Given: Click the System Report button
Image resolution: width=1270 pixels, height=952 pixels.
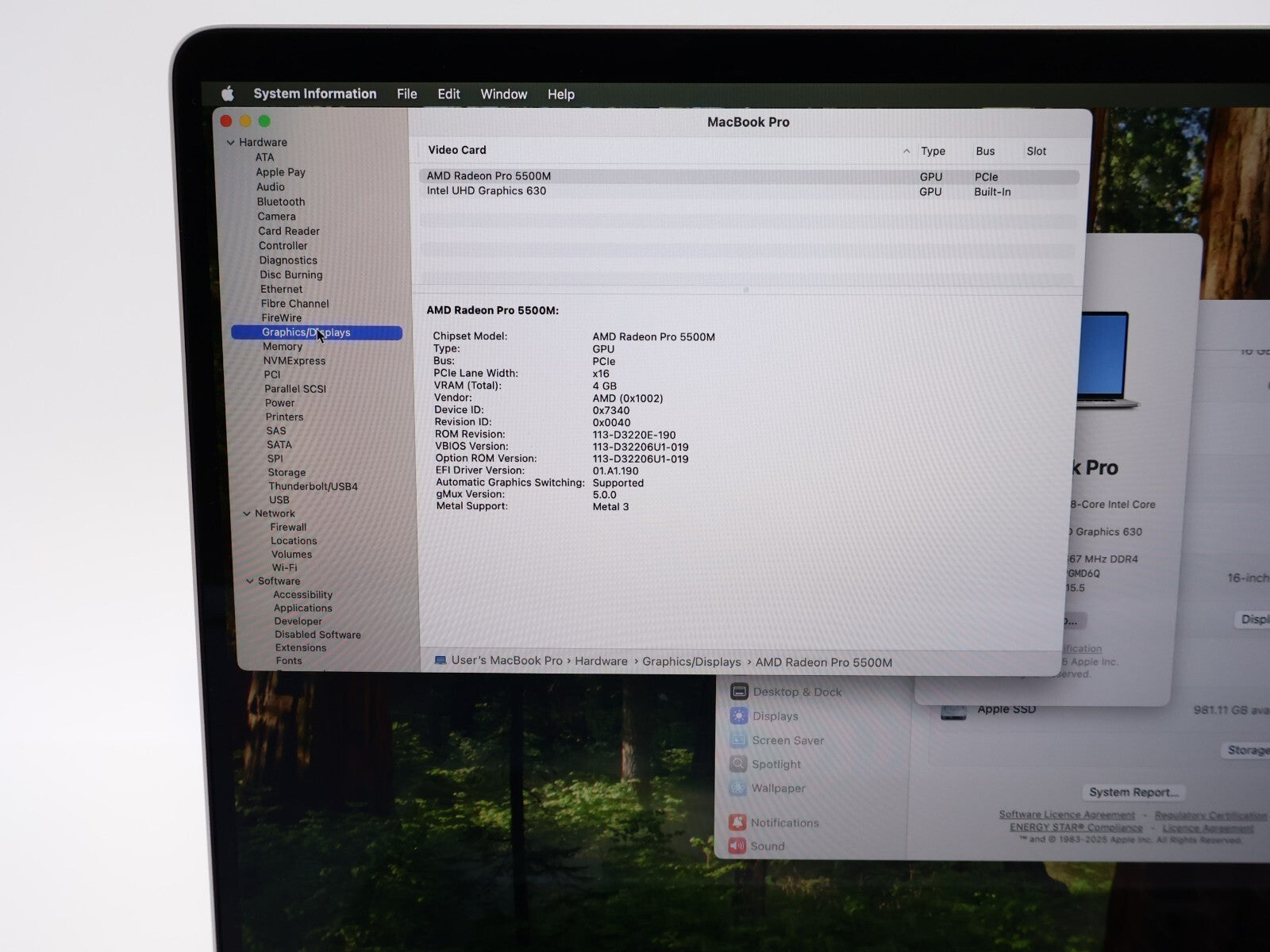Looking at the screenshot, I should tap(1133, 792).
